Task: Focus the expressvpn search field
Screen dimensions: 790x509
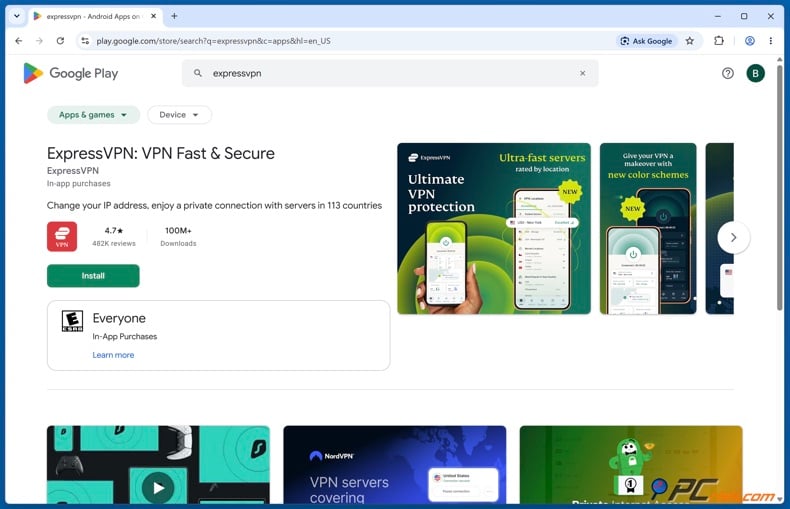Action: [x=390, y=74]
